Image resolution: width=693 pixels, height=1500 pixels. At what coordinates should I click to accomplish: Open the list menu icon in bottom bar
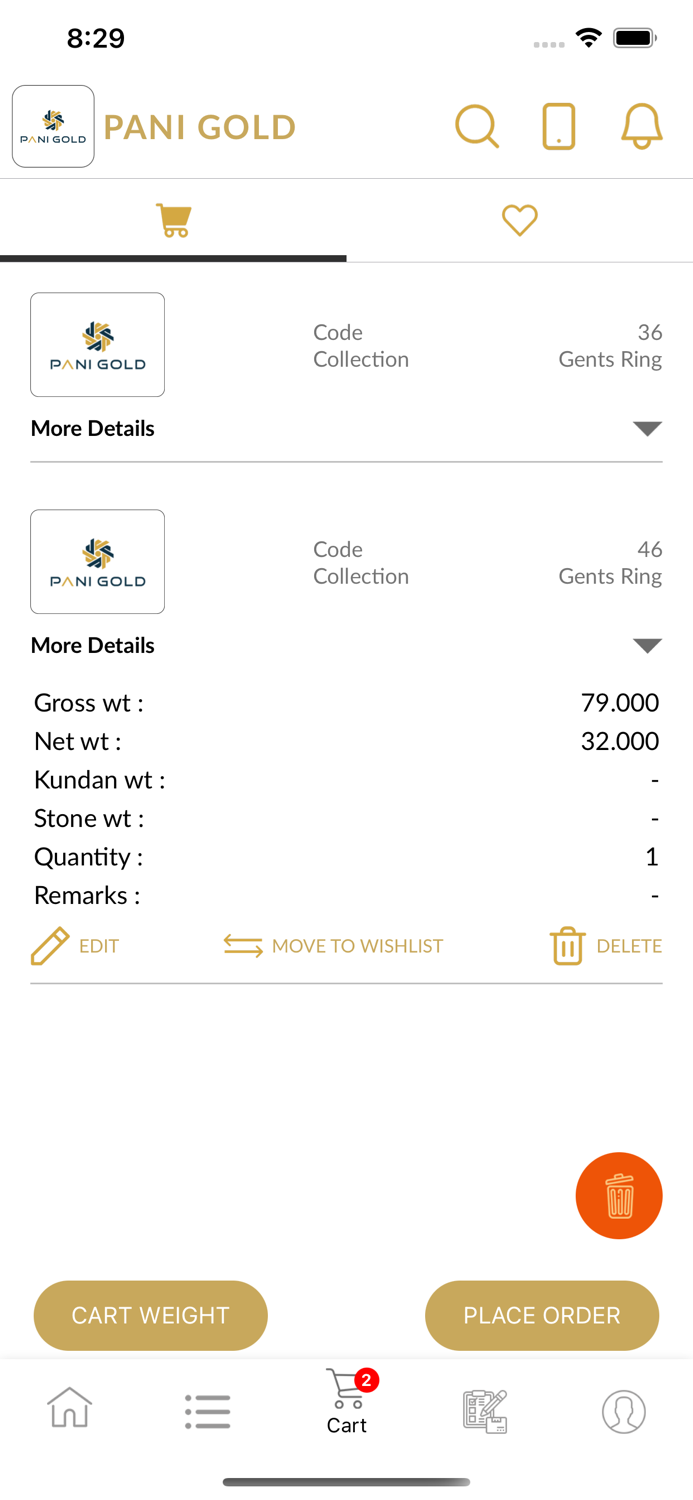[208, 1410]
